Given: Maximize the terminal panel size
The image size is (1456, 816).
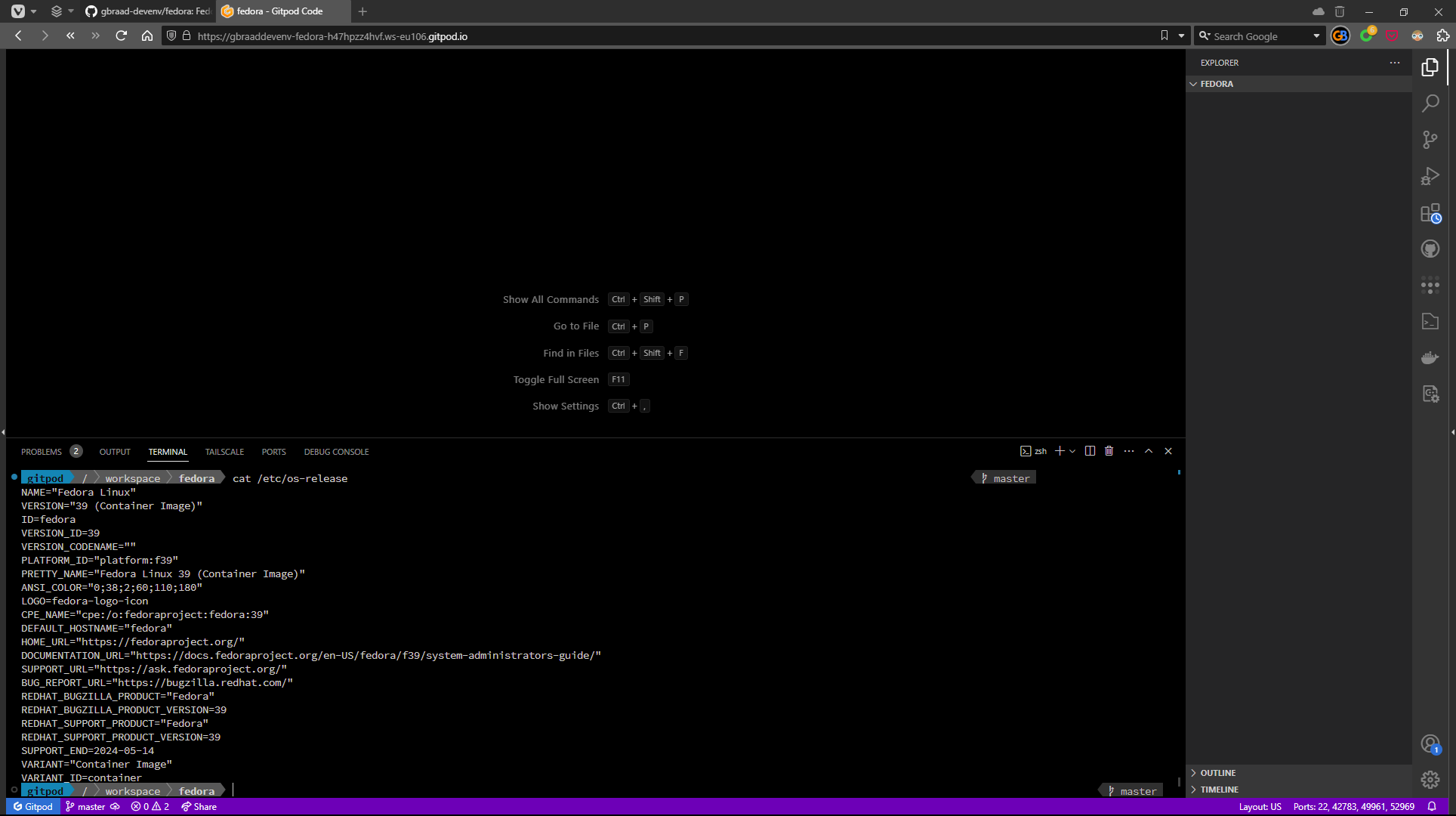Looking at the screenshot, I should click(x=1149, y=451).
